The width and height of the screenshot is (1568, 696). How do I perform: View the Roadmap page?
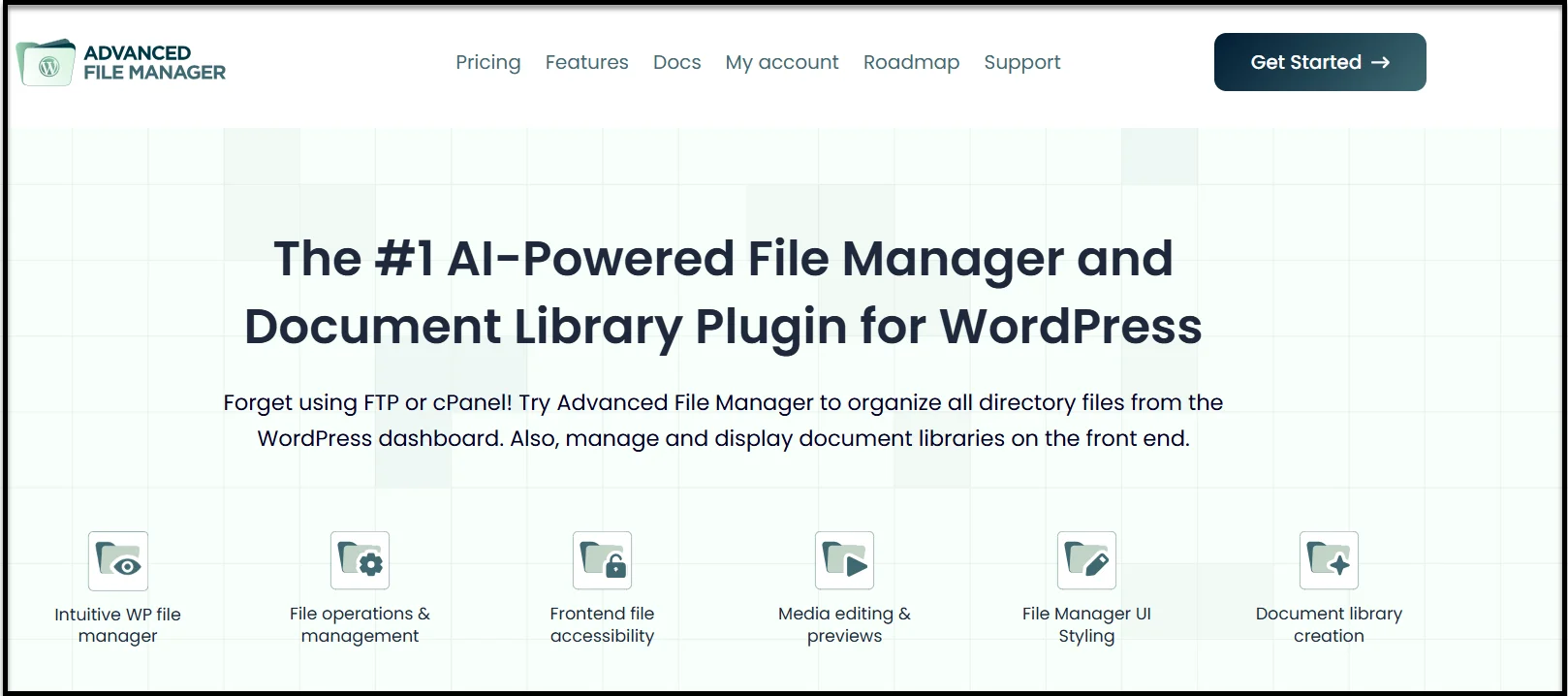911,62
